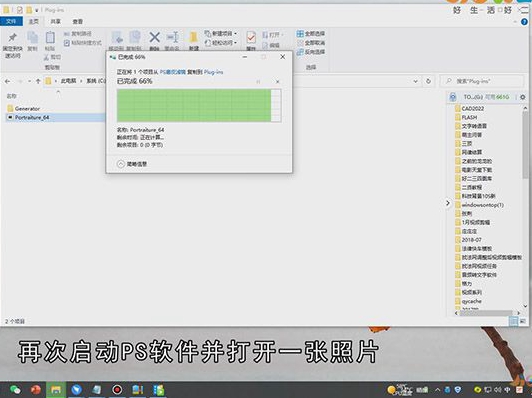Click the Copy icon in the ribbon
Screen dimensions: 532x398
click(33, 38)
